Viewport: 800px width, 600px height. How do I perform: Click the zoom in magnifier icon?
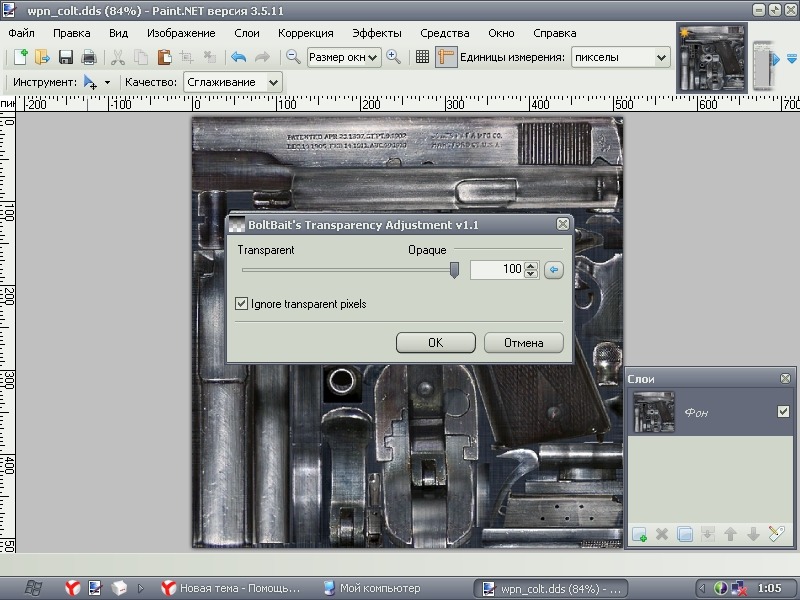pyautogui.click(x=394, y=57)
